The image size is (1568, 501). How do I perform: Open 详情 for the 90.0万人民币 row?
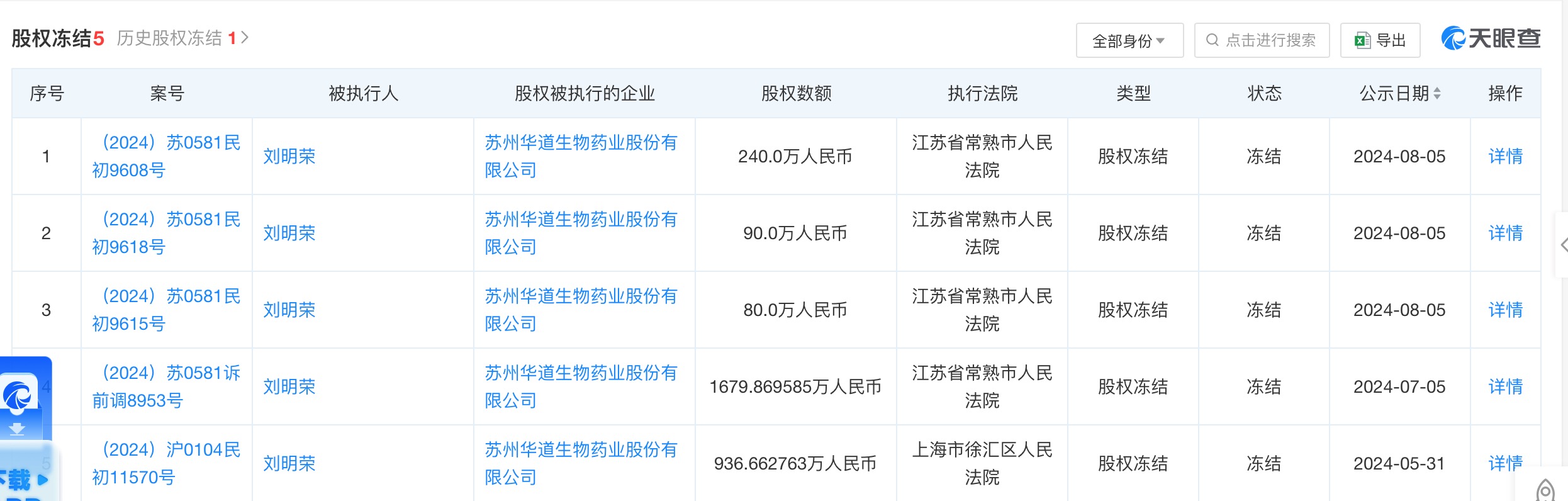tap(1505, 233)
